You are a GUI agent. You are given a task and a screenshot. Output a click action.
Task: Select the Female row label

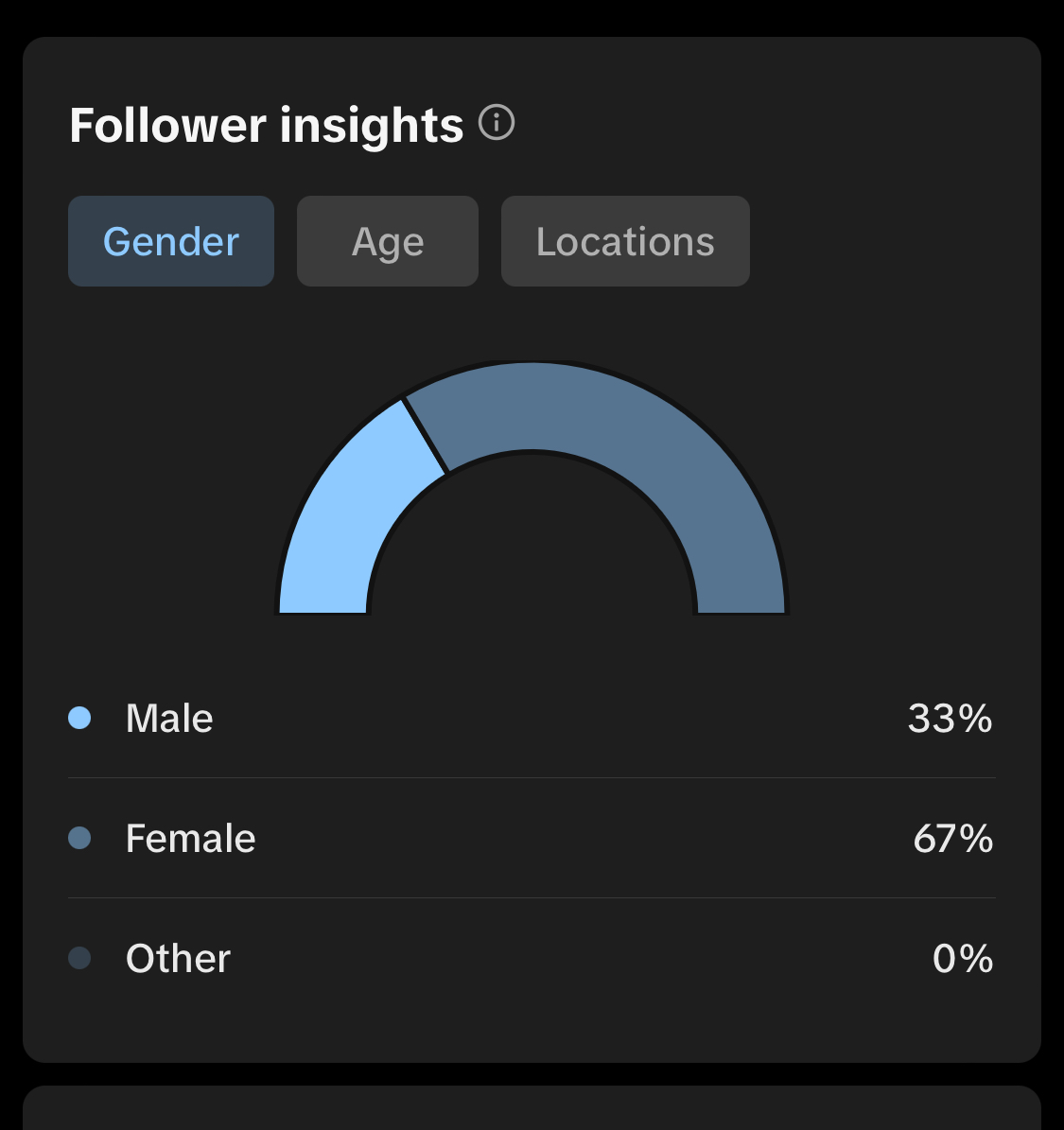(190, 838)
